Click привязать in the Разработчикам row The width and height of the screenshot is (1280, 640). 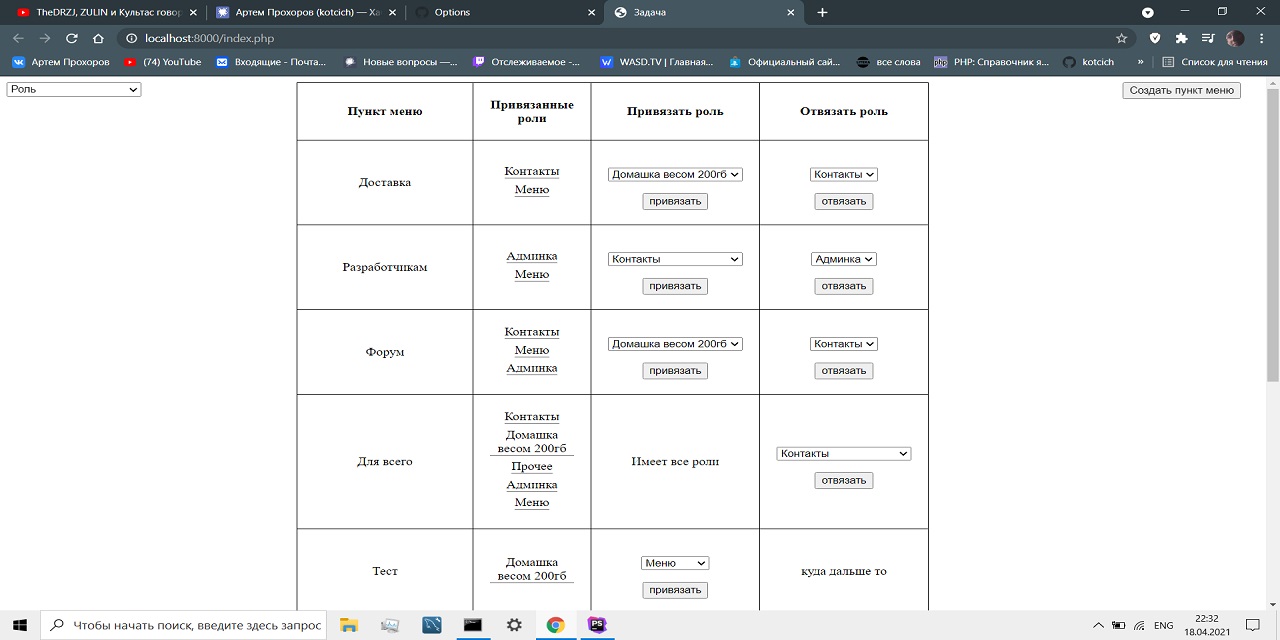675,286
